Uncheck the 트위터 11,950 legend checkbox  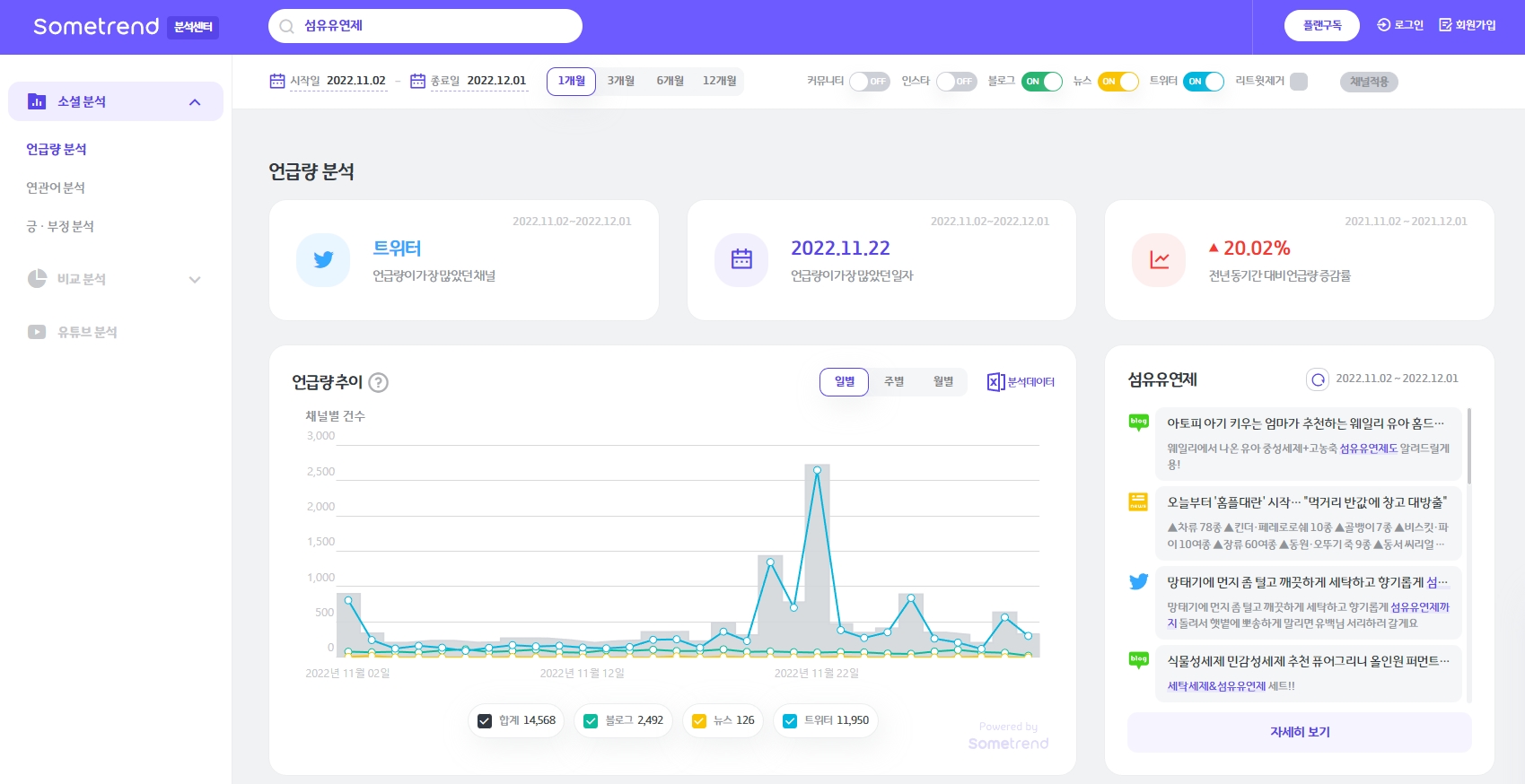click(790, 721)
